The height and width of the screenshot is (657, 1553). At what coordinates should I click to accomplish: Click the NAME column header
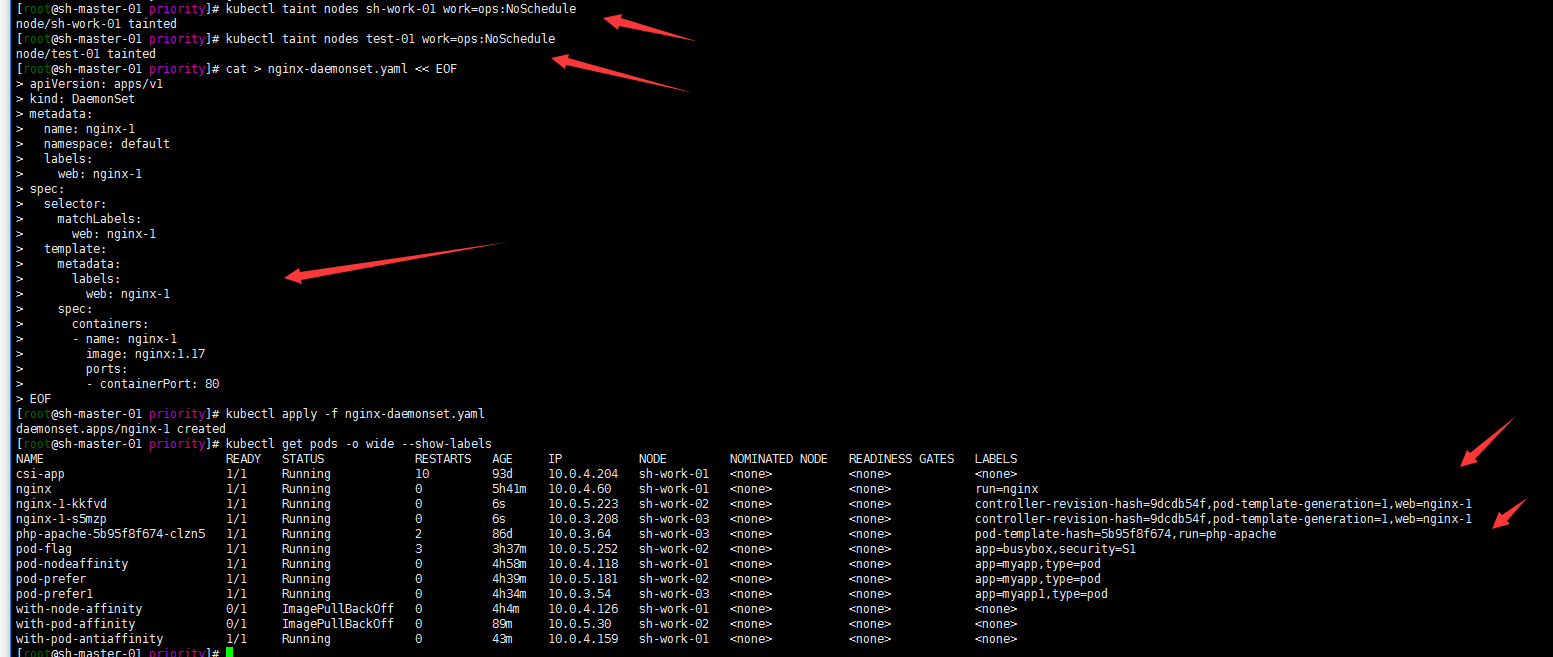pyautogui.click(x=30, y=459)
